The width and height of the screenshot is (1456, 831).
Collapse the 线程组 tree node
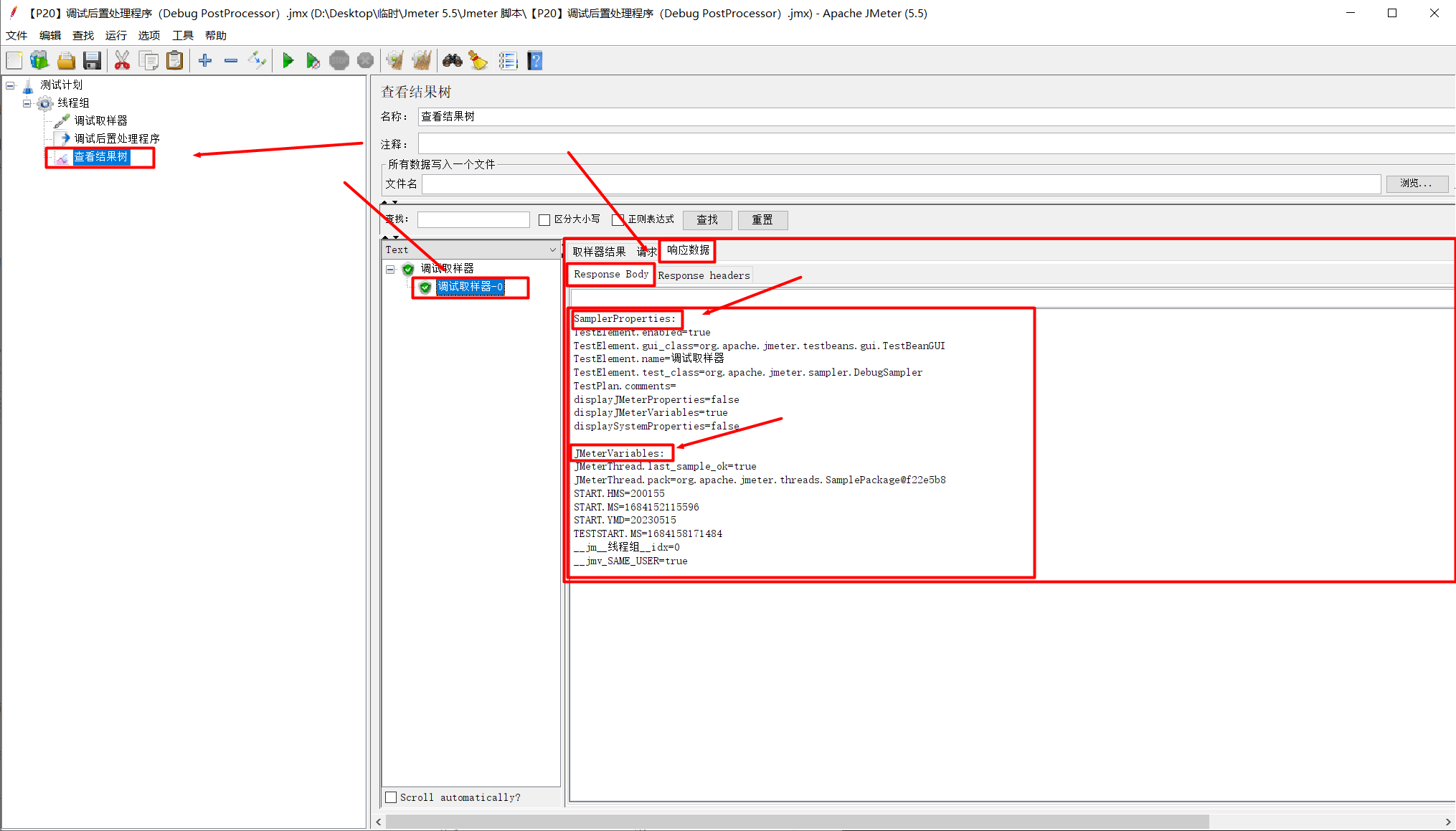27,103
